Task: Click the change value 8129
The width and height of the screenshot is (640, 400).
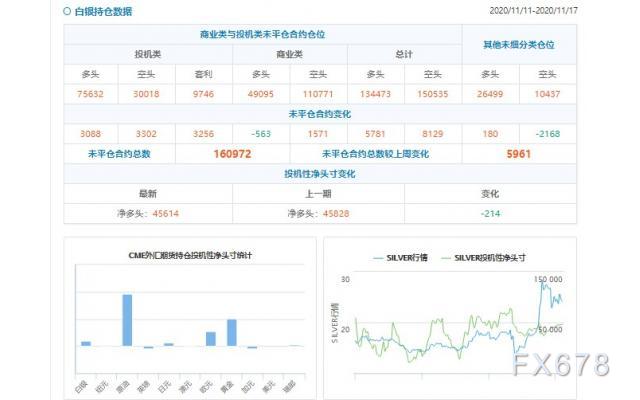Action: click(433, 134)
